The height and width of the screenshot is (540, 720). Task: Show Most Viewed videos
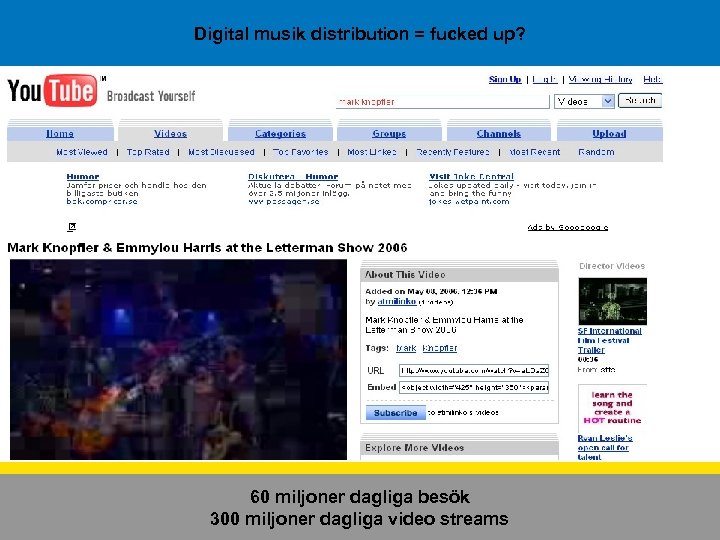82,152
